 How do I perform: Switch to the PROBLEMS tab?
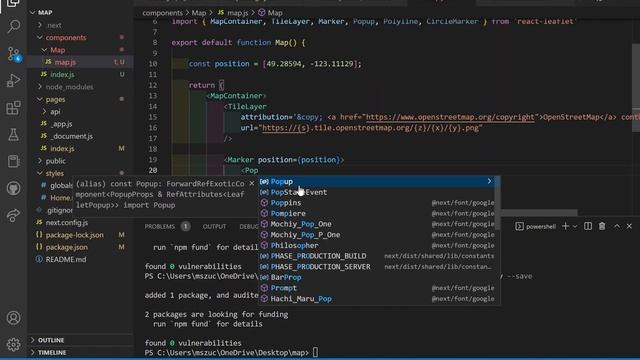pyautogui.click(x=160, y=227)
